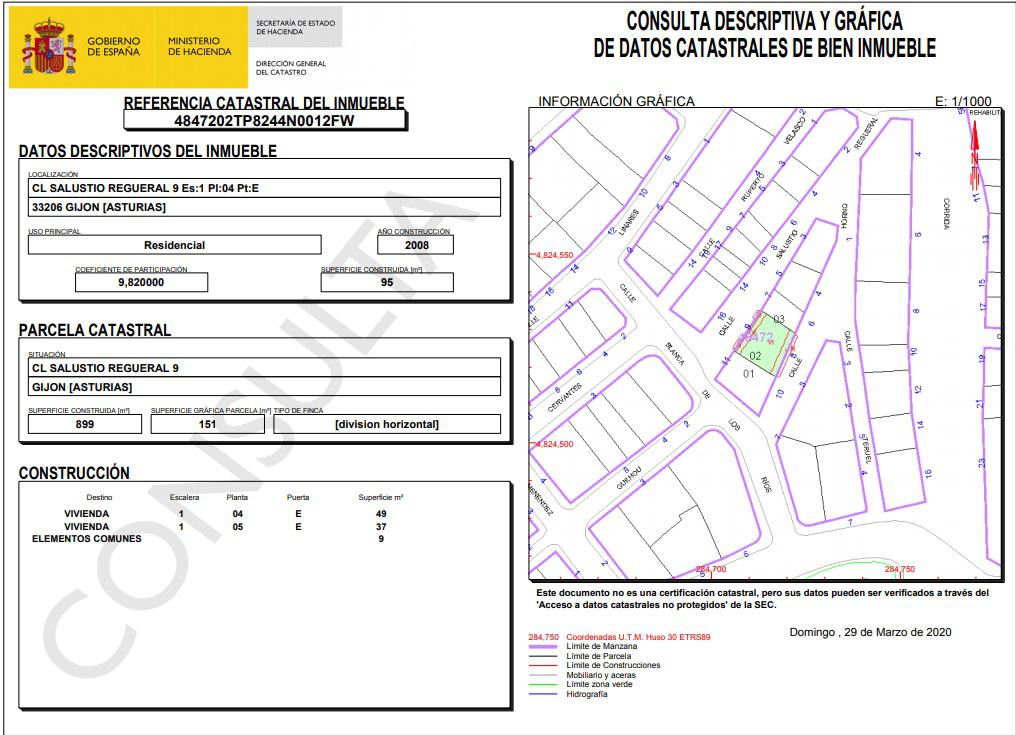Click the Límite de Construcciones red legend line
This screenshot has height=735, width=1016.
(543, 666)
